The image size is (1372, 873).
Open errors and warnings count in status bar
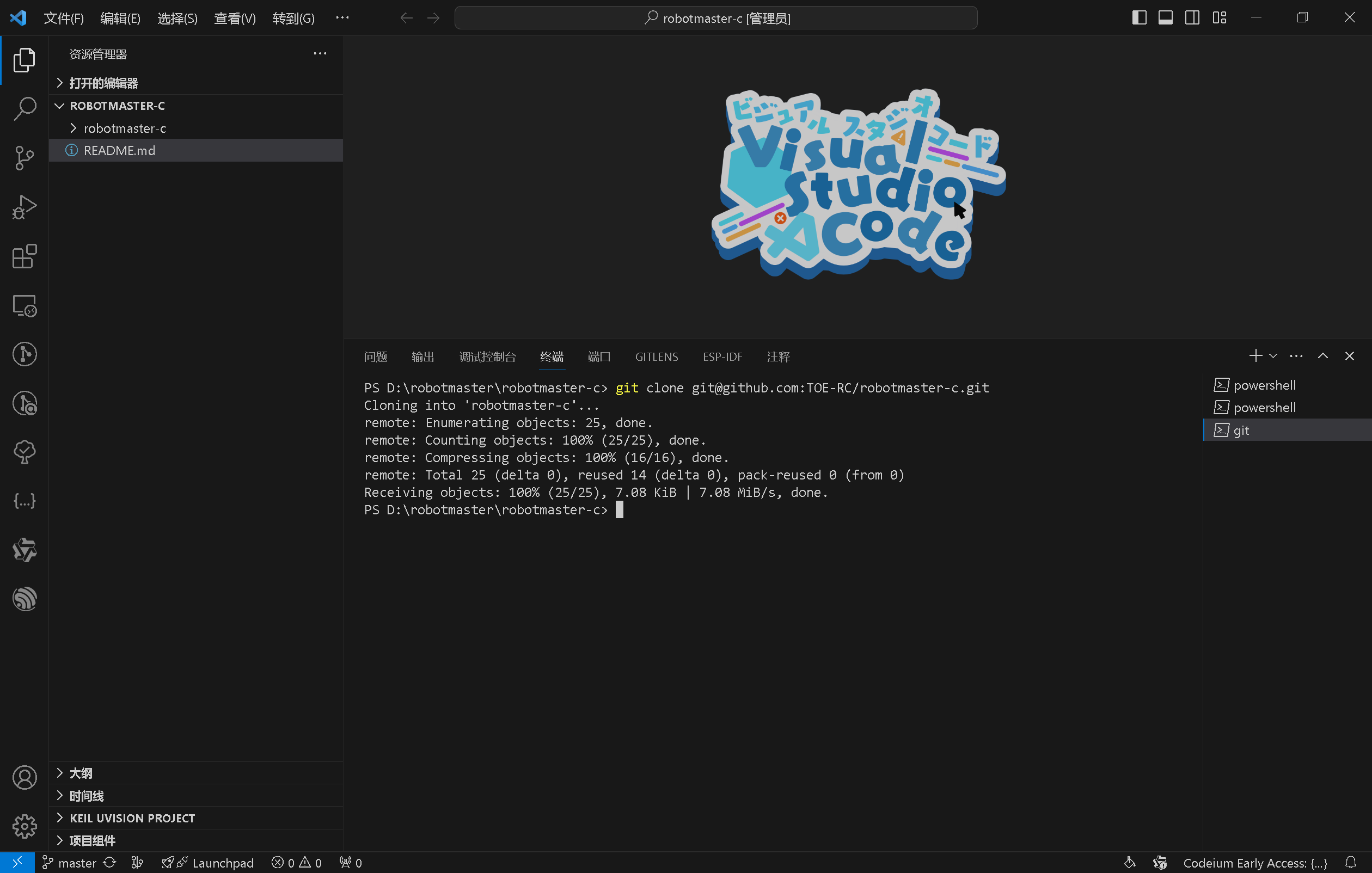point(296,863)
